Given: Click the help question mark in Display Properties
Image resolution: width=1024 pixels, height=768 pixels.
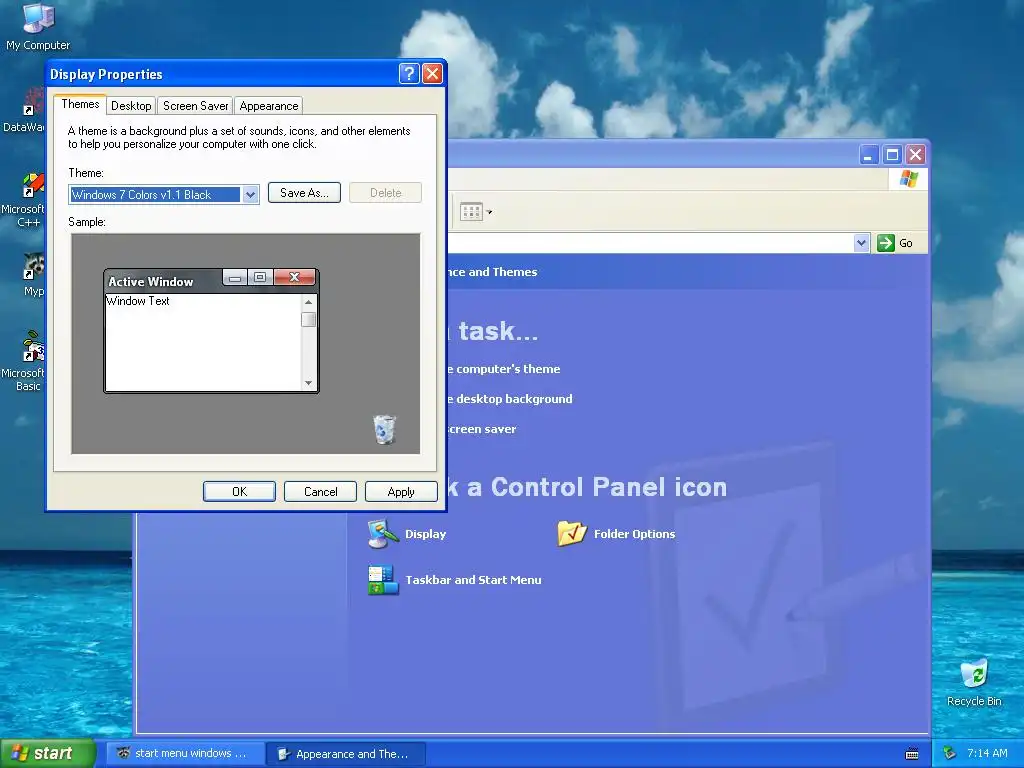Looking at the screenshot, I should point(409,73).
